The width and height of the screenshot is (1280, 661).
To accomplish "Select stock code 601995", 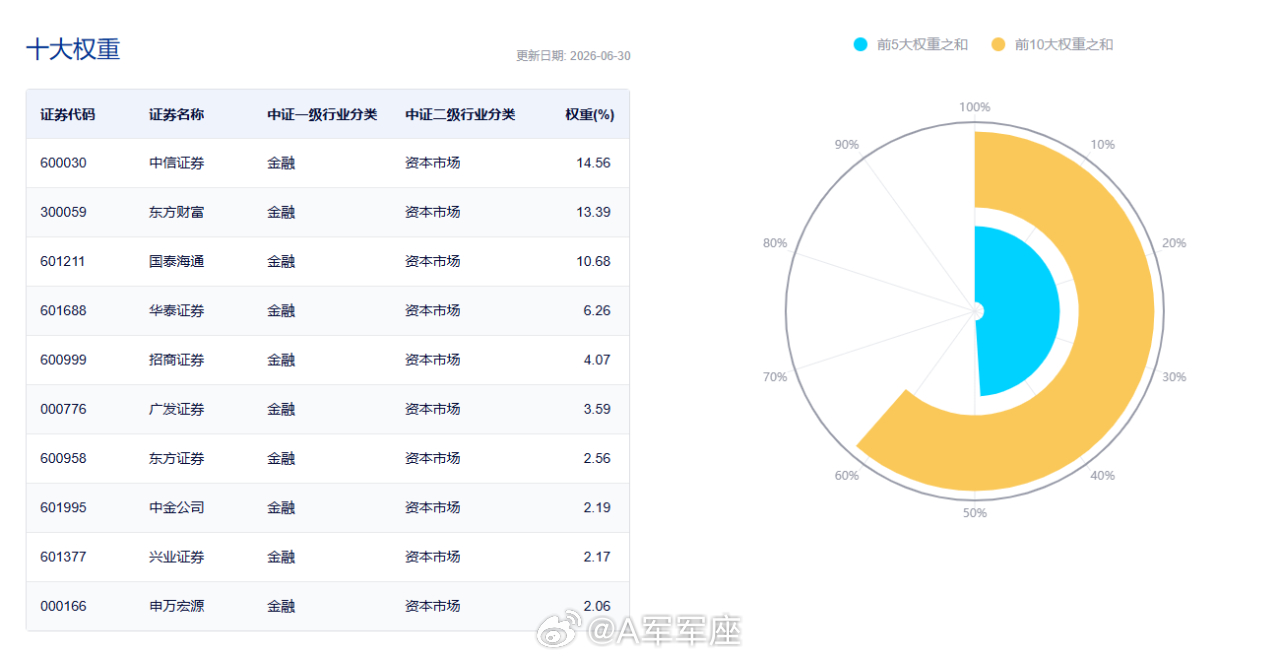I will click(x=63, y=507).
